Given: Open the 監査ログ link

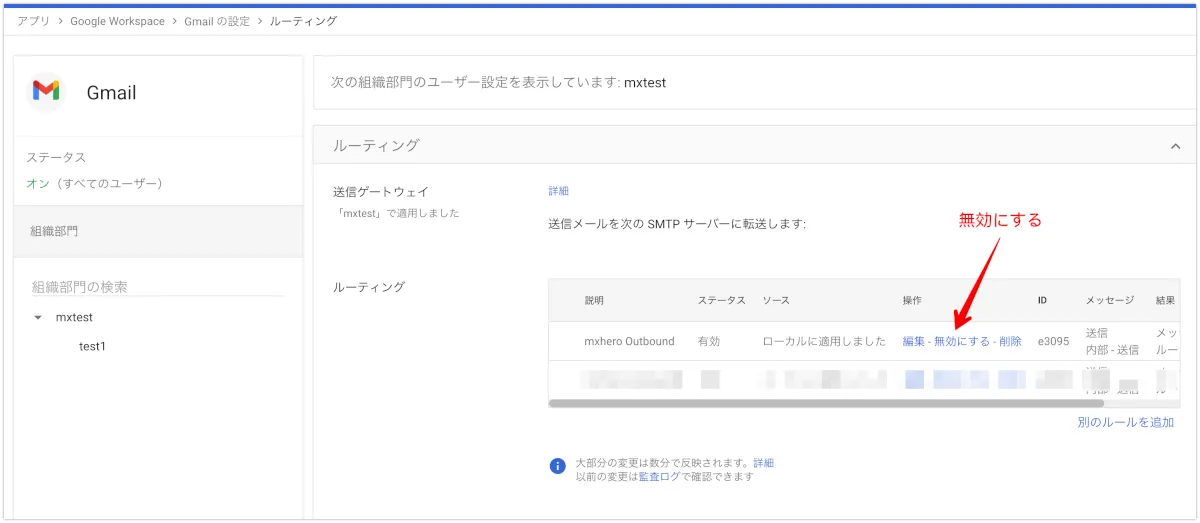Looking at the screenshot, I should pyautogui.click(x=659, y=477).
